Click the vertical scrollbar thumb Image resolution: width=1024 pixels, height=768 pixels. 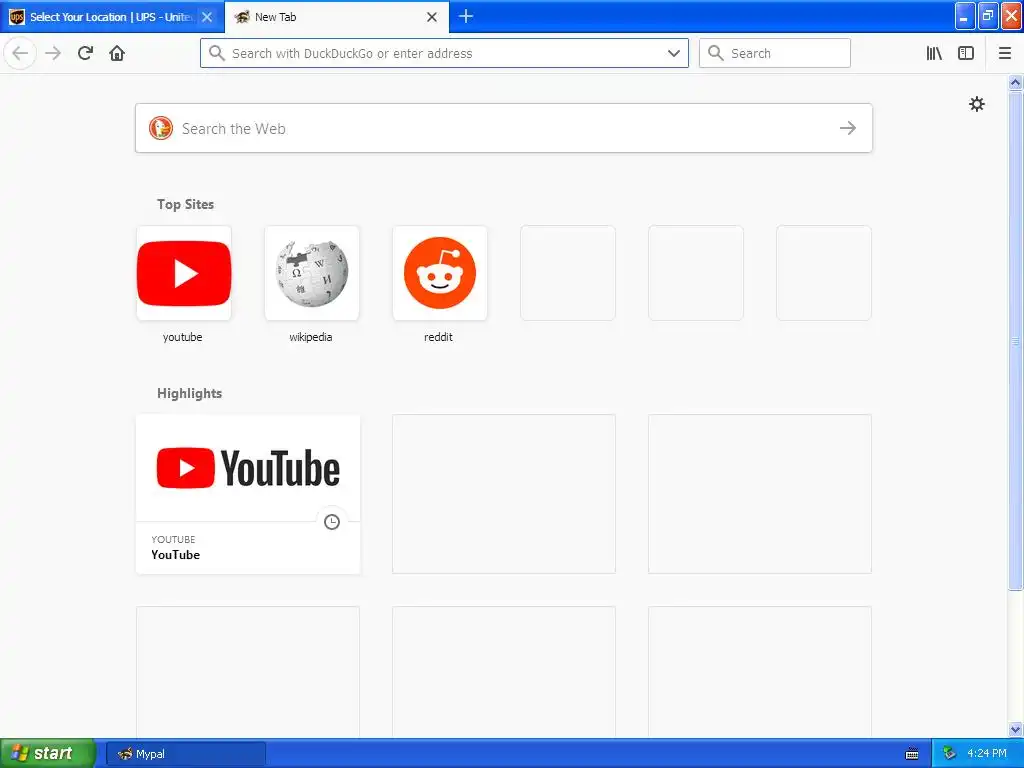1016,340
